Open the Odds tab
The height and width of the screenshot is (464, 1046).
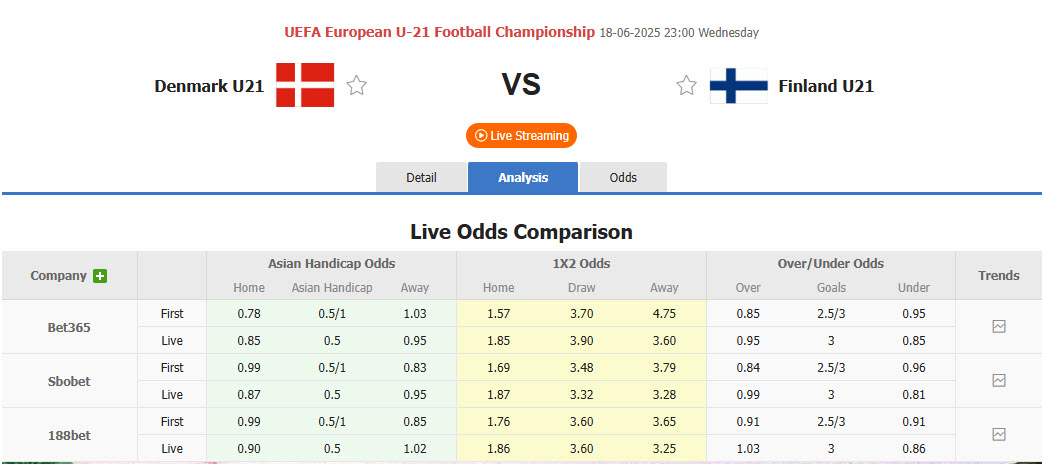click(623, 177)
